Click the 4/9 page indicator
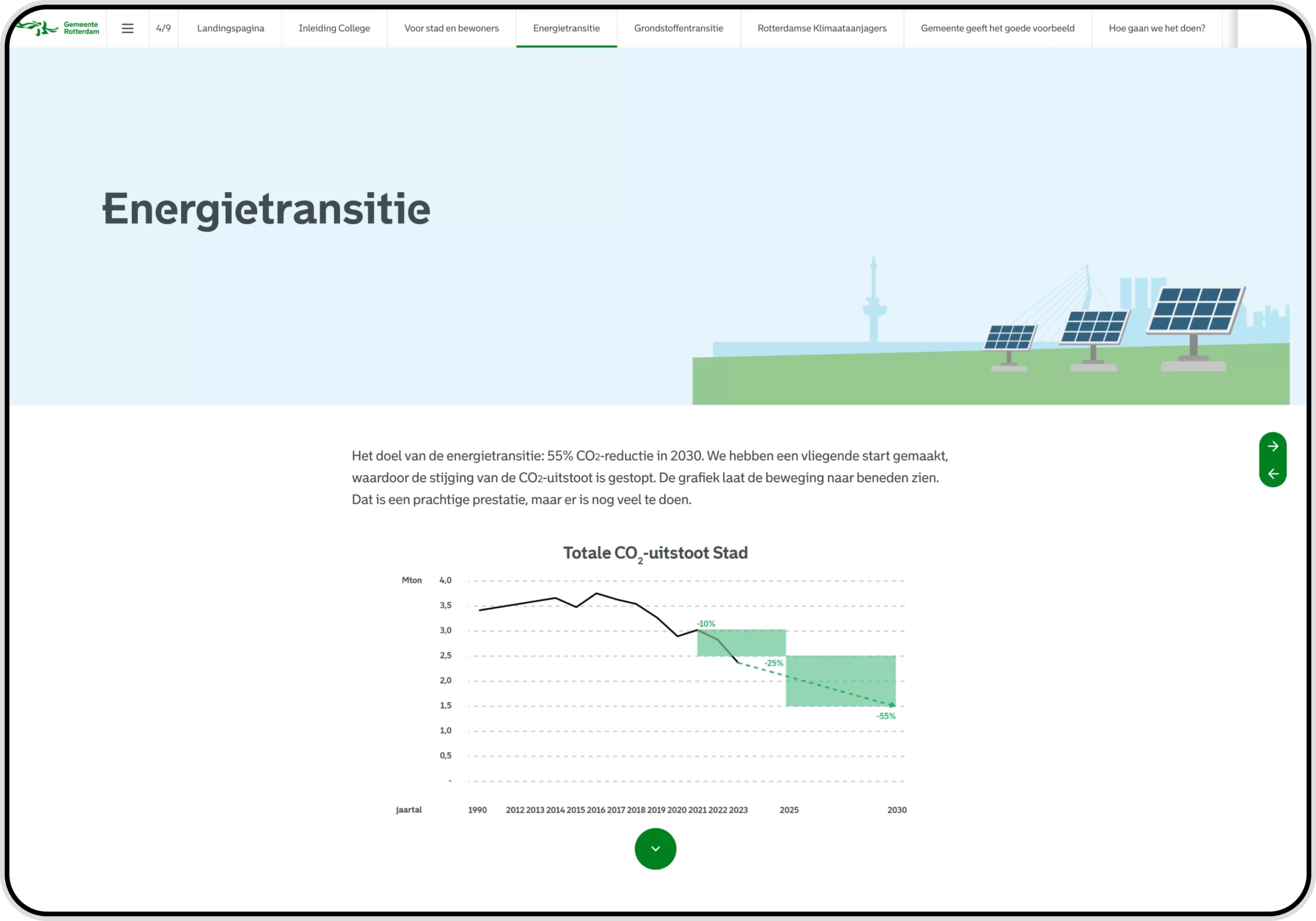Screen dimensions: 1316x921 point(163,28)
